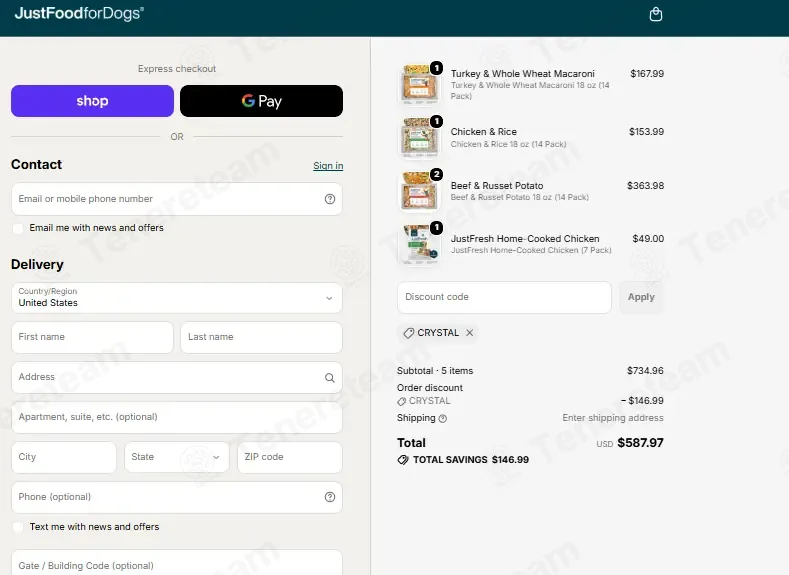Open the State dropdown
The image size is (789, 575).
[x=177, y=457]
